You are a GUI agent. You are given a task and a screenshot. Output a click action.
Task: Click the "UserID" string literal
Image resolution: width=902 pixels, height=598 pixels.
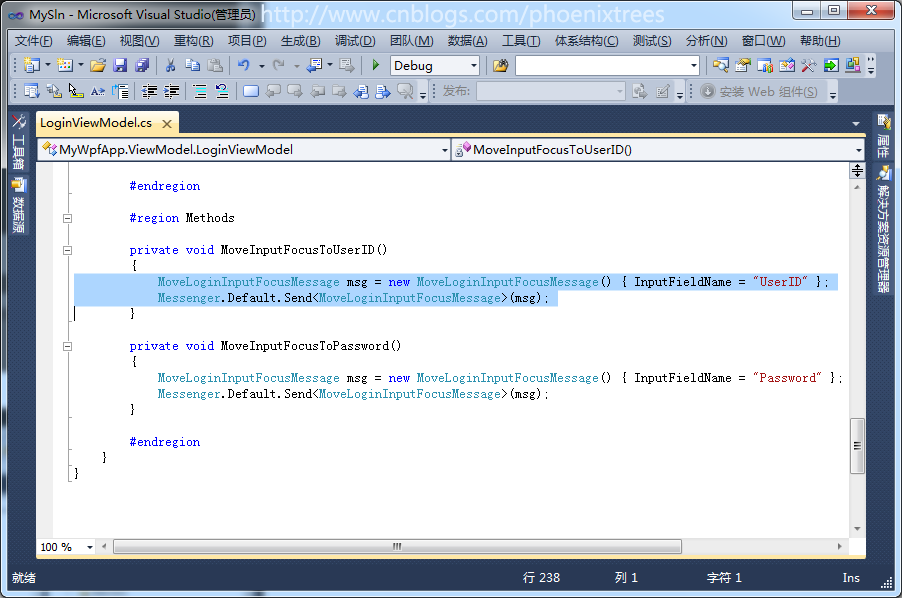pos(780,282)
